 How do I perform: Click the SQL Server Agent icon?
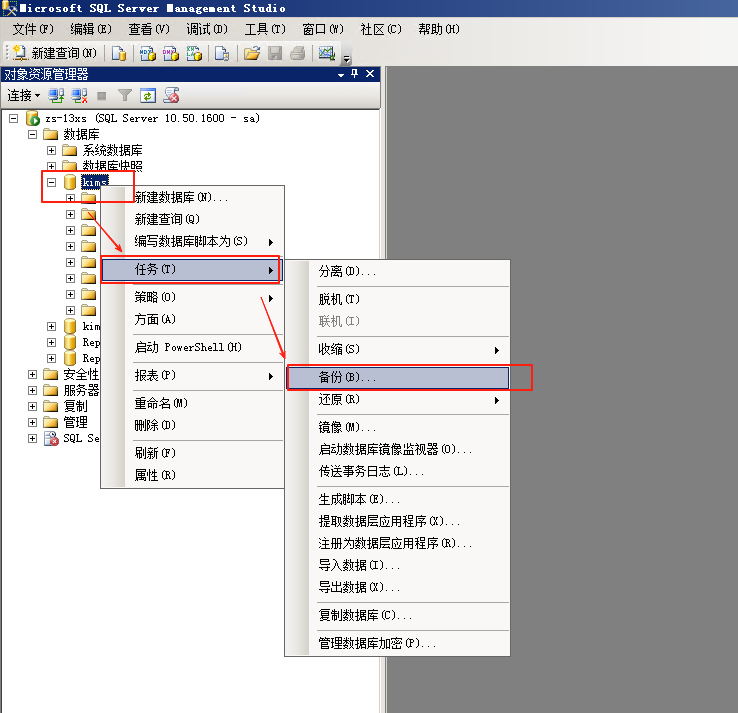(50, 438)
